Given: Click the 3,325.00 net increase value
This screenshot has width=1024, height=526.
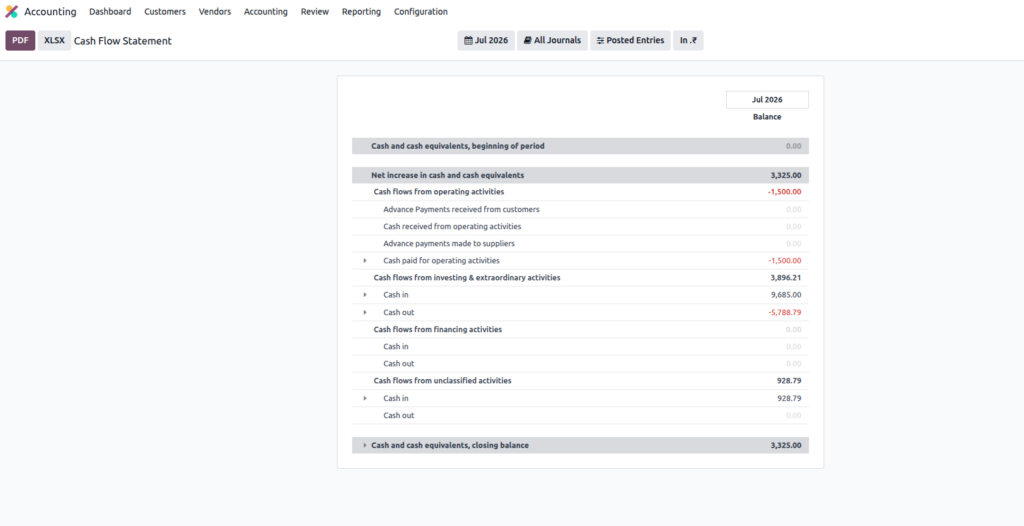Looking at the screenshot, I should pyautogui.click(x=786, y=175).
